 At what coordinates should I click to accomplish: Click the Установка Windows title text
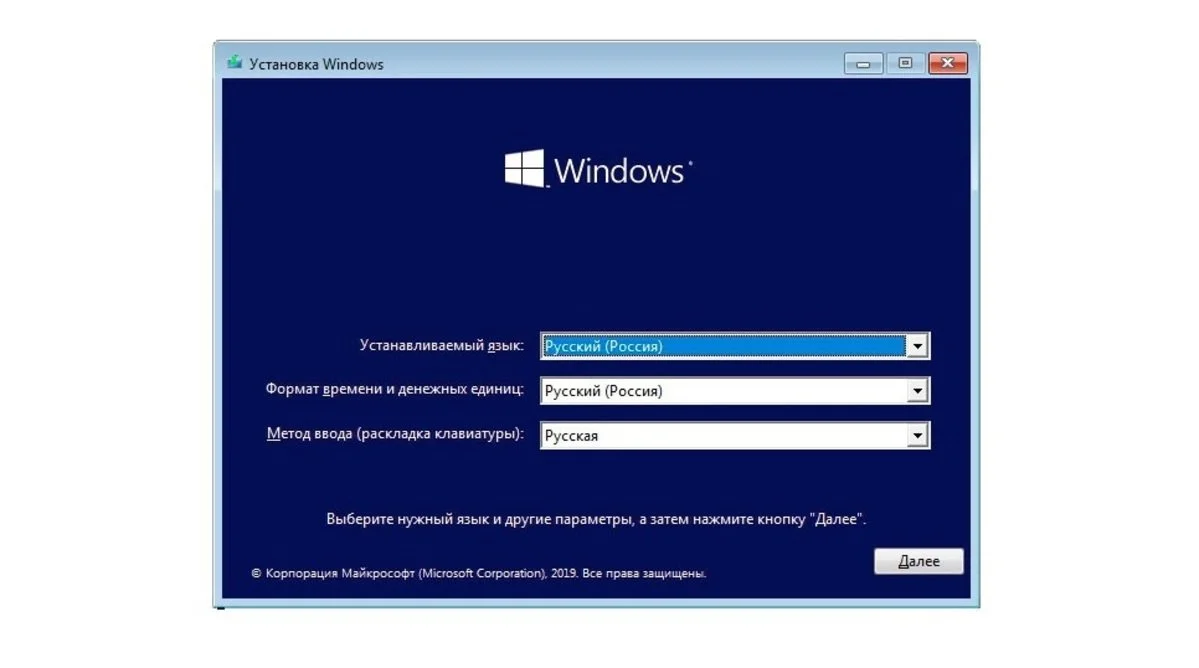pos(316,64)
